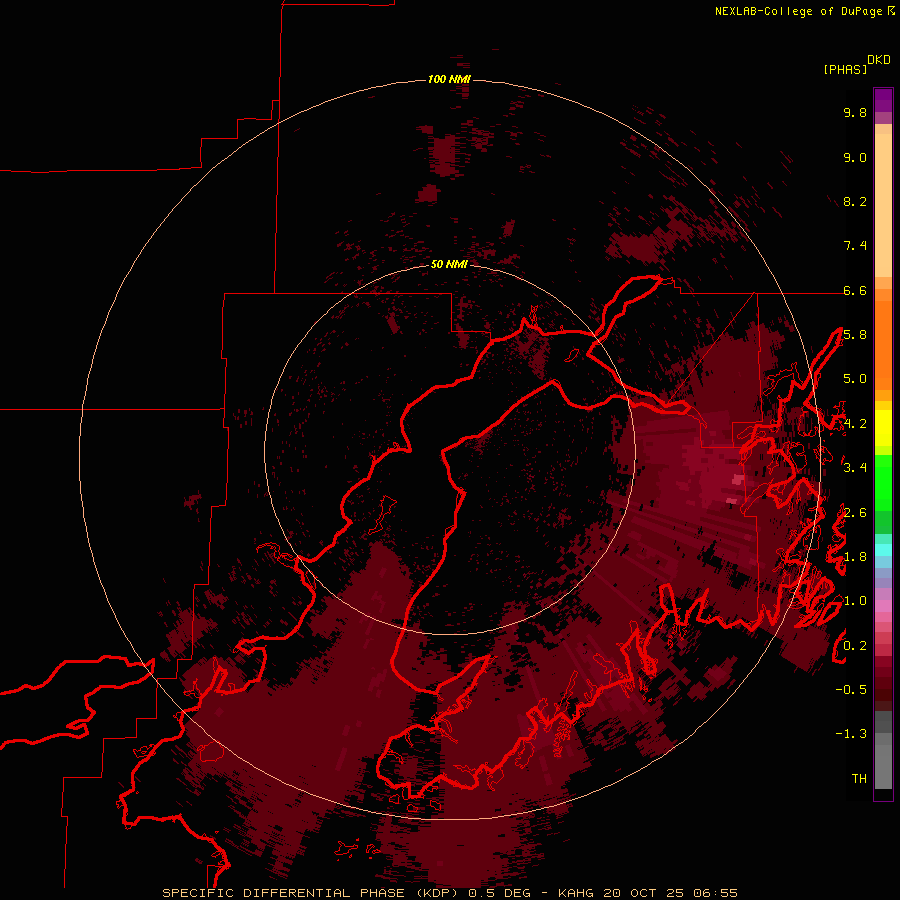Click the 100 NMI range ring label

point(449,79)
